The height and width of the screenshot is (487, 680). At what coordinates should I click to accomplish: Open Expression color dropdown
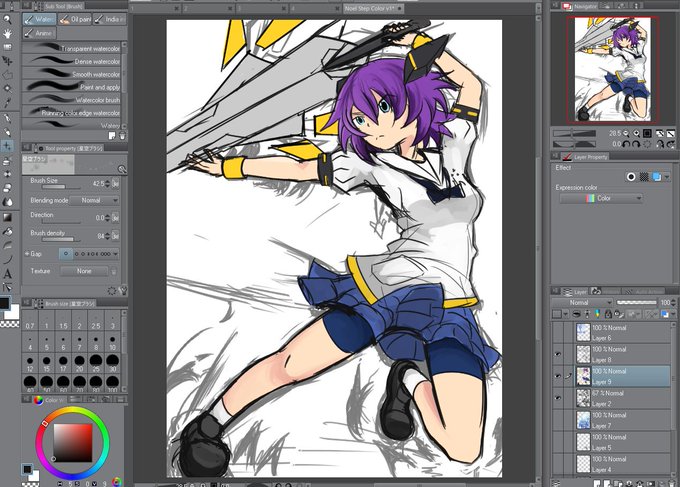(601, 199)
